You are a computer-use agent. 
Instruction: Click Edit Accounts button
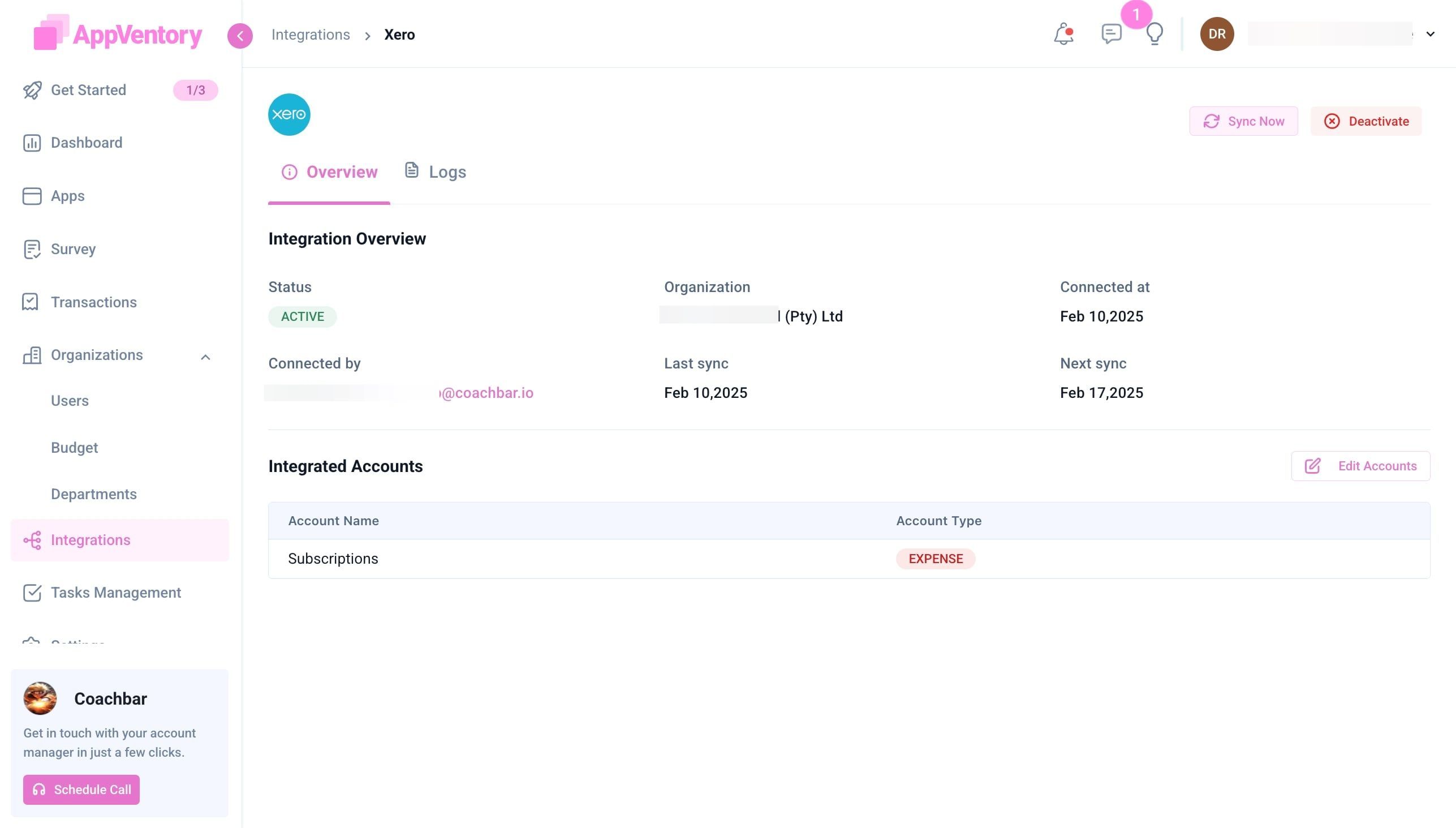(1360, 466)
